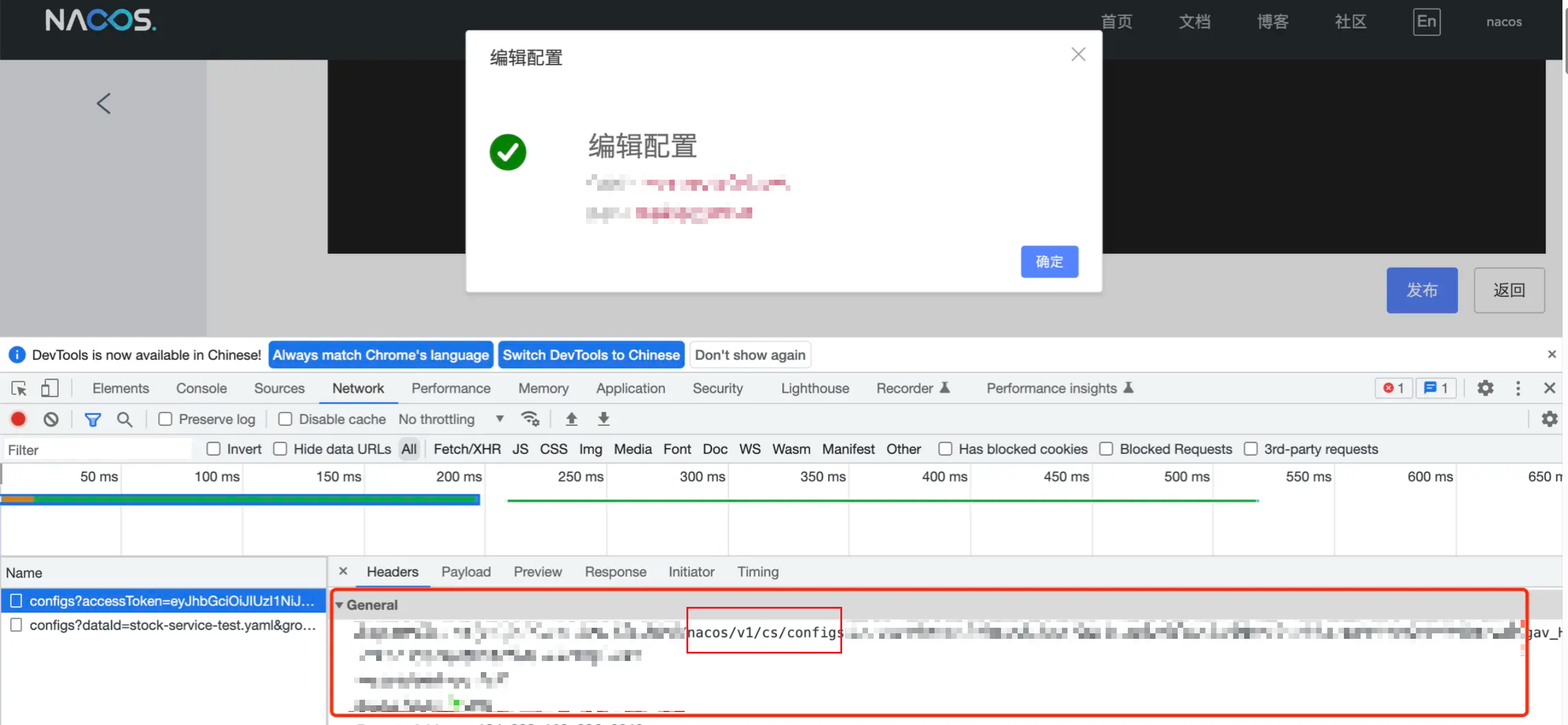The height and width of the screenshot is (725, 1568).
Task: Open network search with the magnifier icon
Action: click(x=124, y=419)
